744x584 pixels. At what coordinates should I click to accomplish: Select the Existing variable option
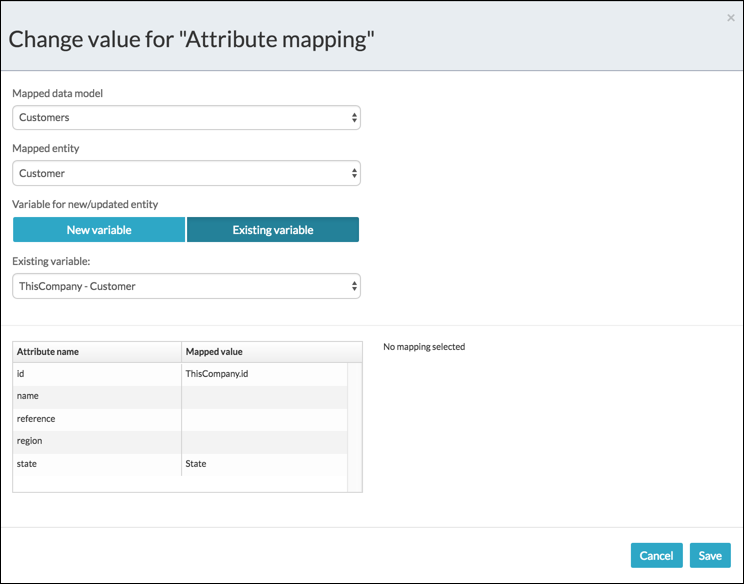(273, 230)
